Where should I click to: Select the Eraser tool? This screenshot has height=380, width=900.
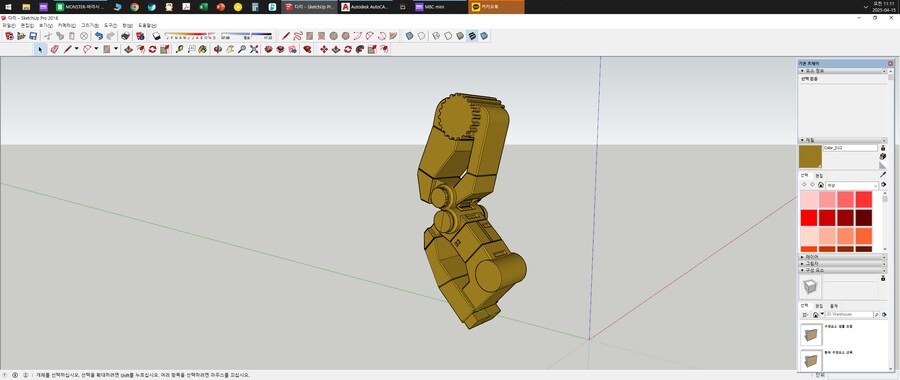55,49
